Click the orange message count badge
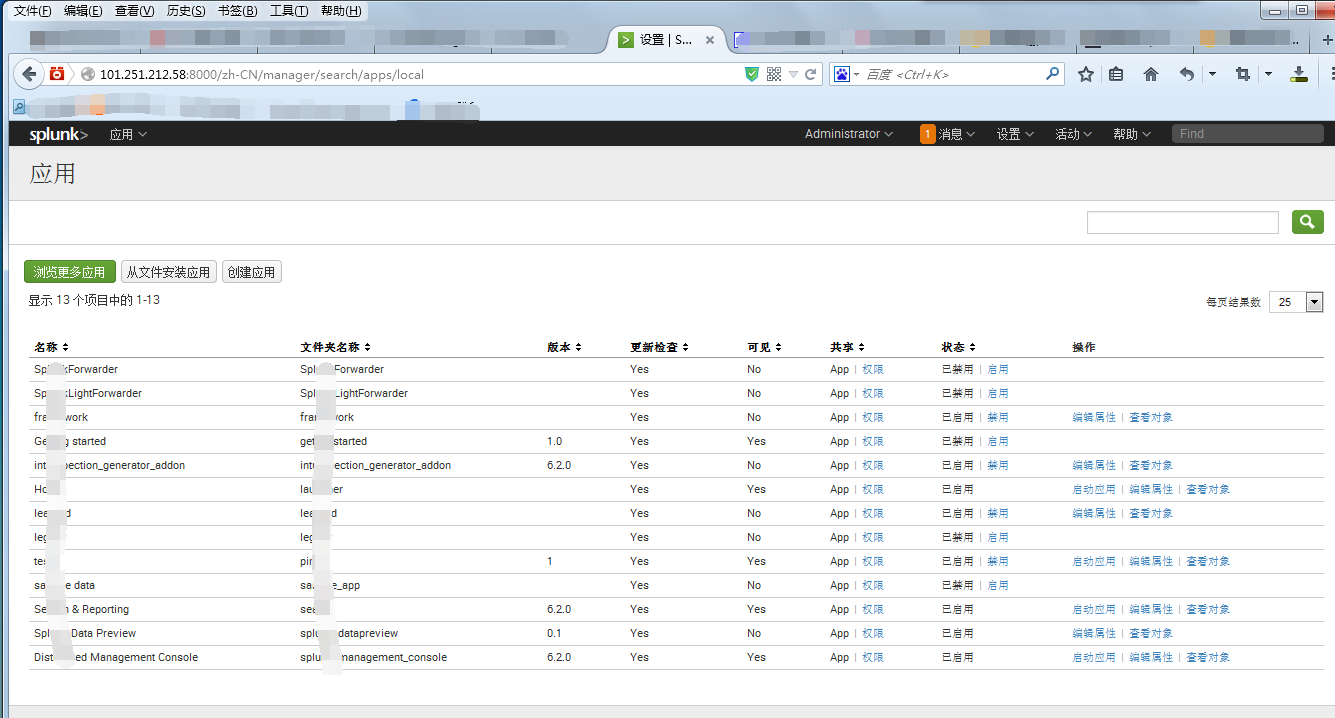The height and width of the screenshot is (718, 1335). coord(927,134)
